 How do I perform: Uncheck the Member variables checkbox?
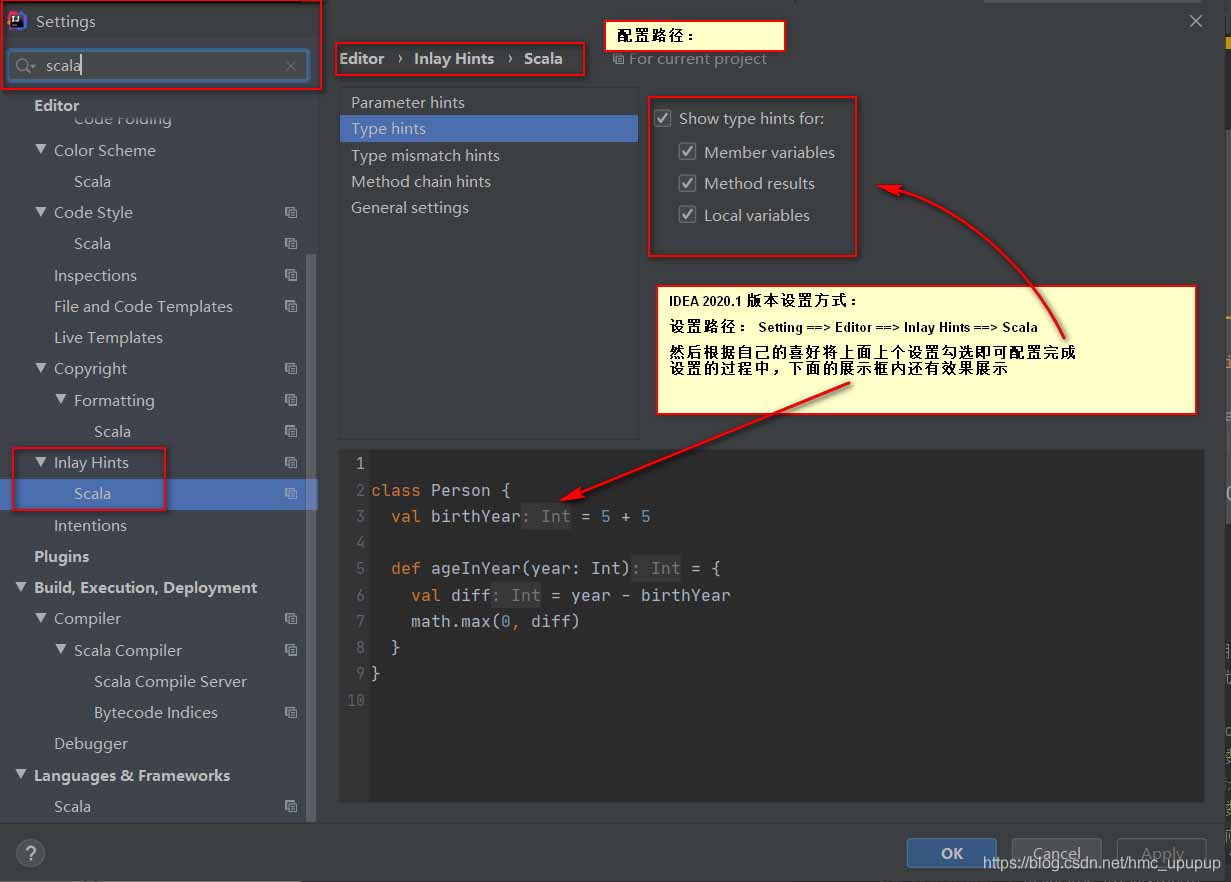pyautogui.click(x=687, y=152)
